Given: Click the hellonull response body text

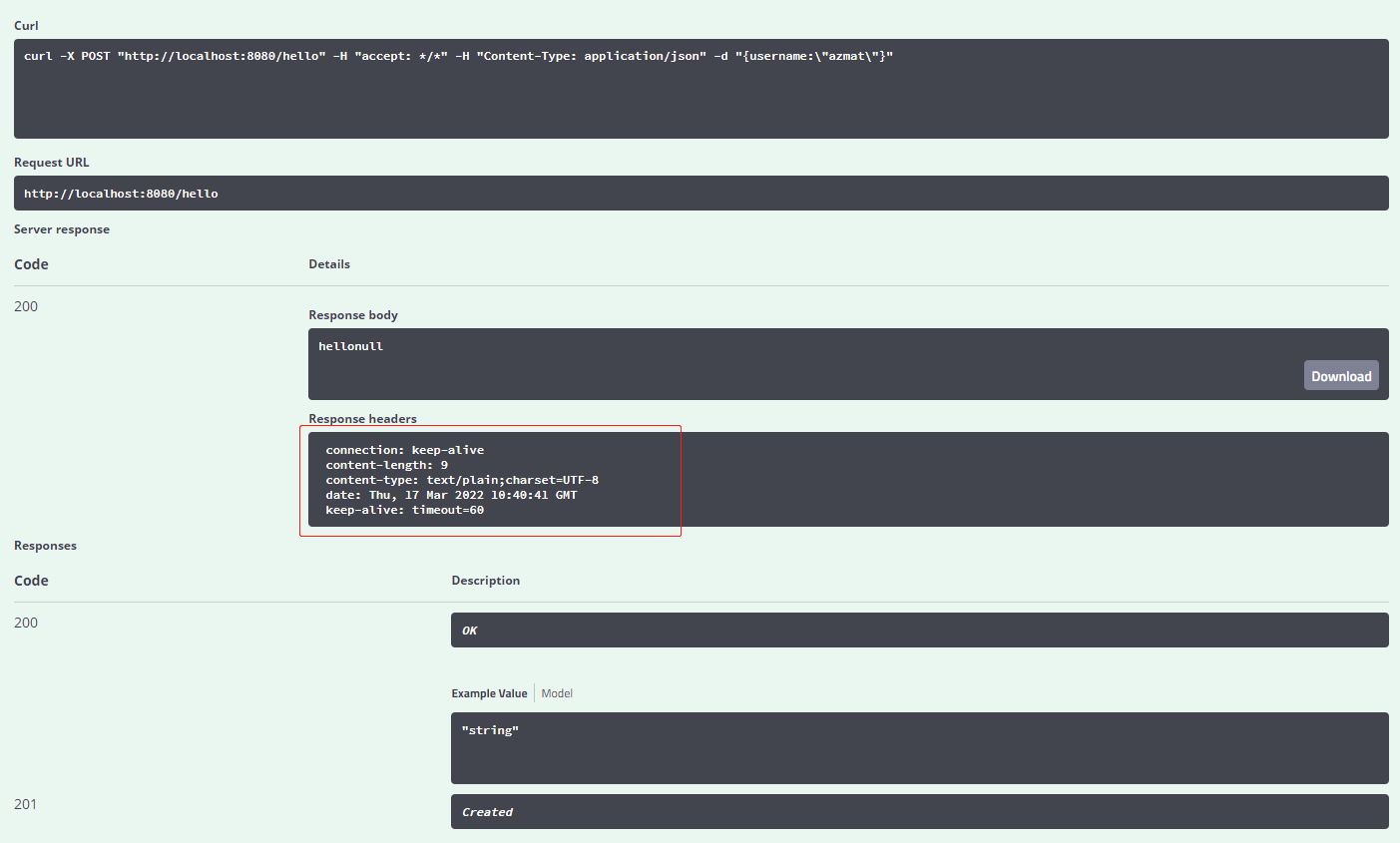Looking at the screenshot, I should click(350, 346).
